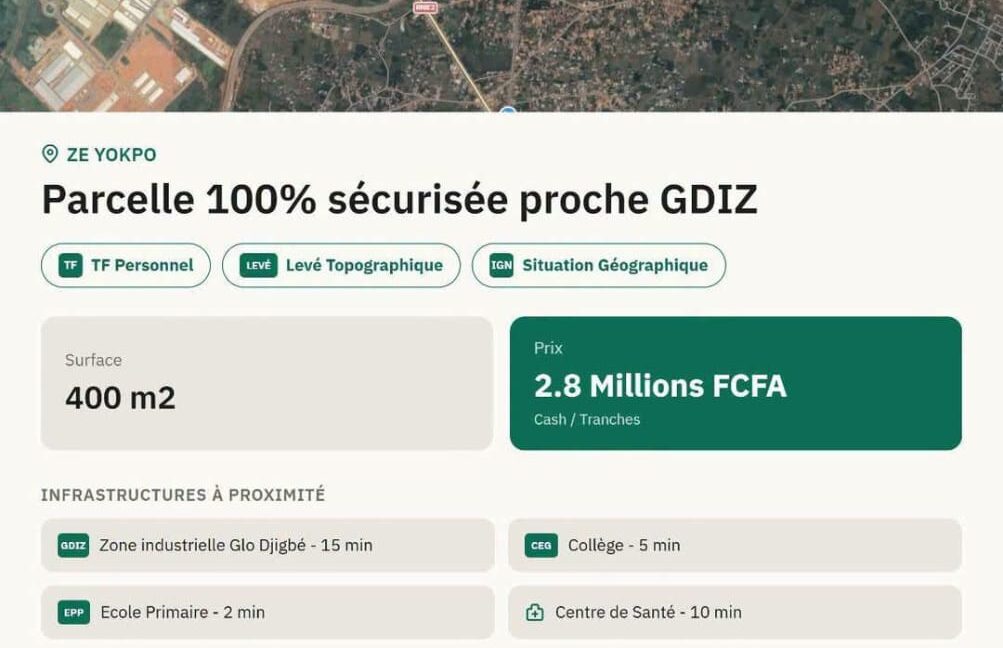Click the location pin icon beside ZE YOKPO
The width and height of the screenshot is (1003, 648).
[50, 154]
